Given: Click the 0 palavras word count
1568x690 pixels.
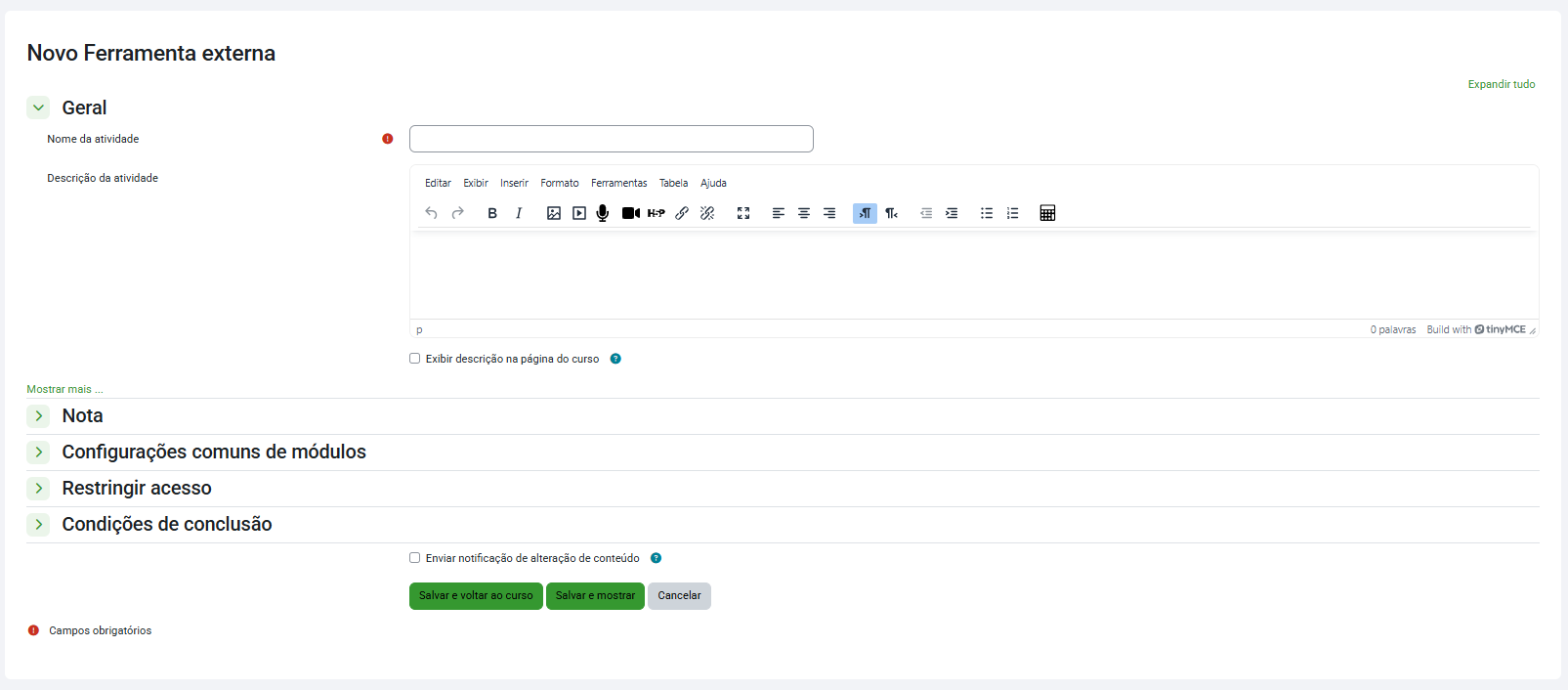Looking at the screenshot, I should click(1393, 329).
